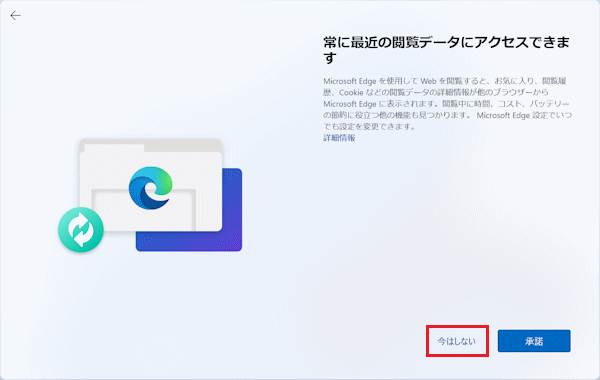
Task: Accept with the 承諾 button
Action: click(x=534, y=341)
